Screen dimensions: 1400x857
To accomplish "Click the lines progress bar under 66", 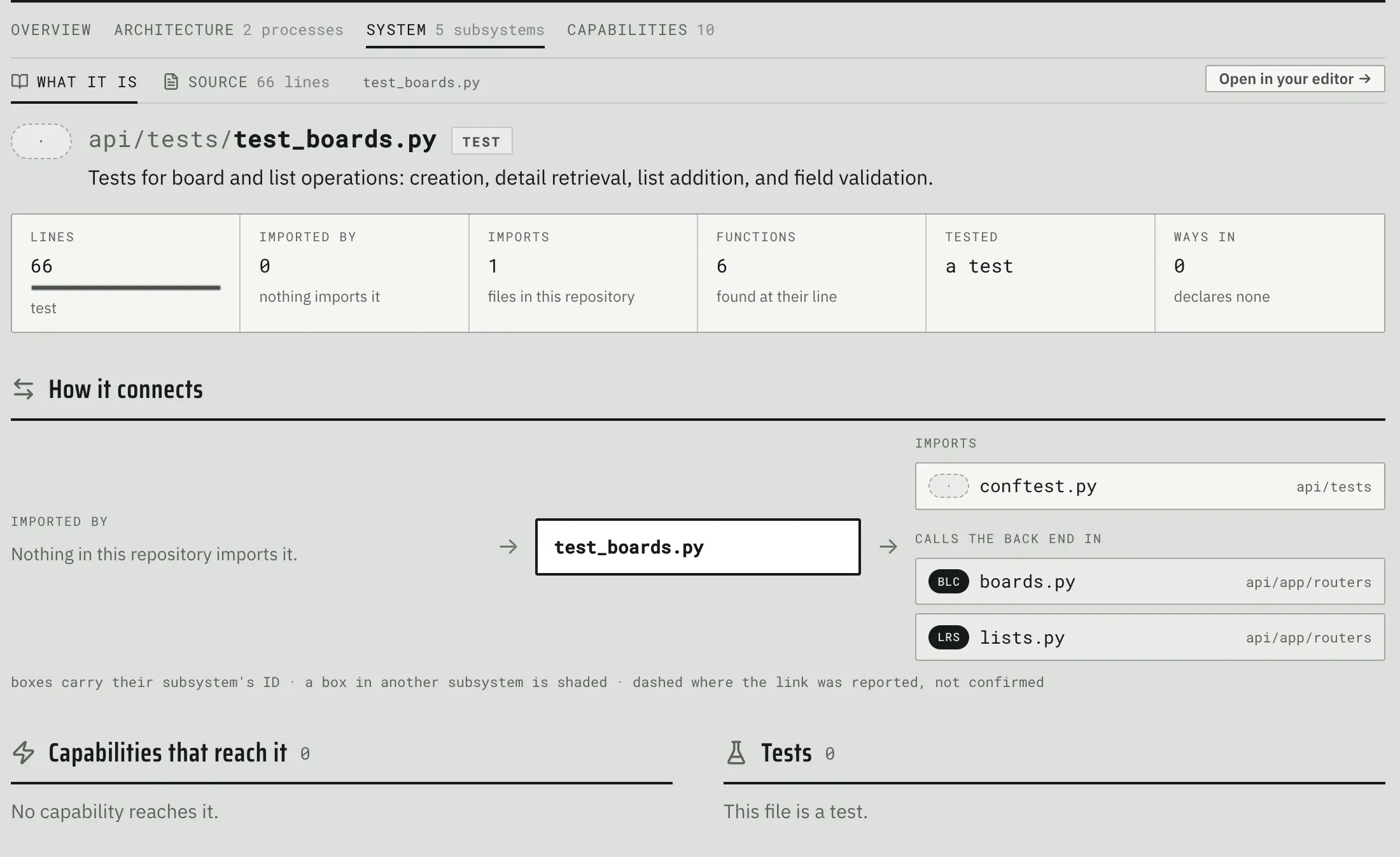I will tap(126, 288).
